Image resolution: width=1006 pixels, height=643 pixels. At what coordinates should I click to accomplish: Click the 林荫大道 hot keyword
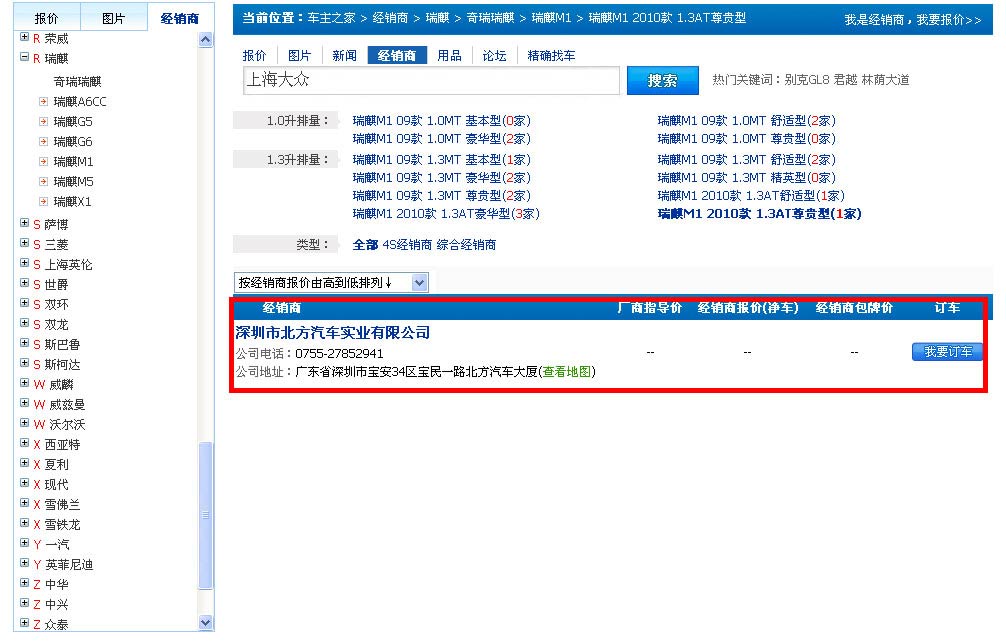(x=885, y=80)
